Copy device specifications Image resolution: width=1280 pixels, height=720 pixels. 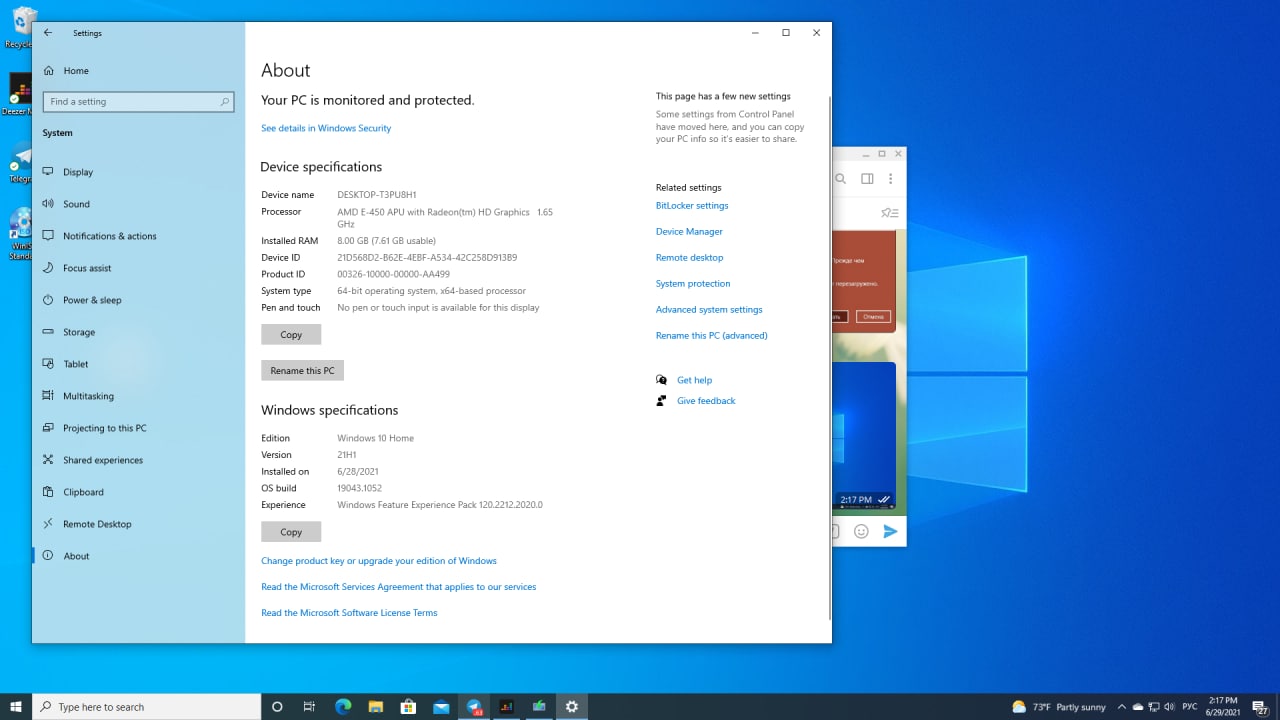click(291, 335)
